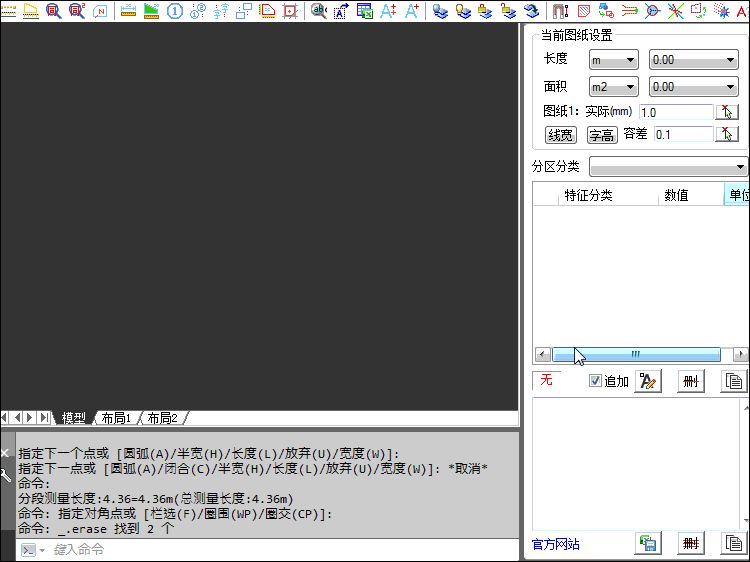Viewport: 750px width, 562px height.
Task: Toggle the 追加 checkbox
Action: pyautogui.click(x=595, y=381)
